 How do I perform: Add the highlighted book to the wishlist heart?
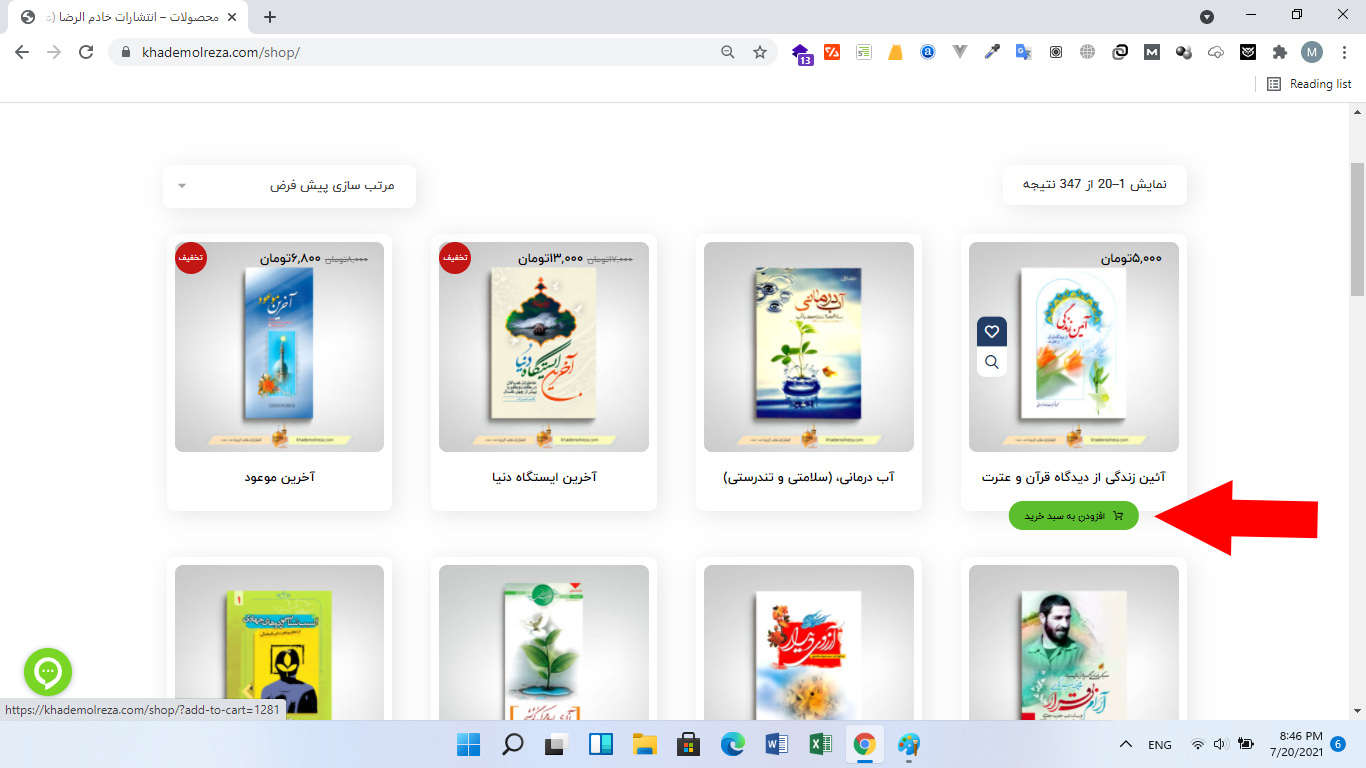[x=991, y=330]
